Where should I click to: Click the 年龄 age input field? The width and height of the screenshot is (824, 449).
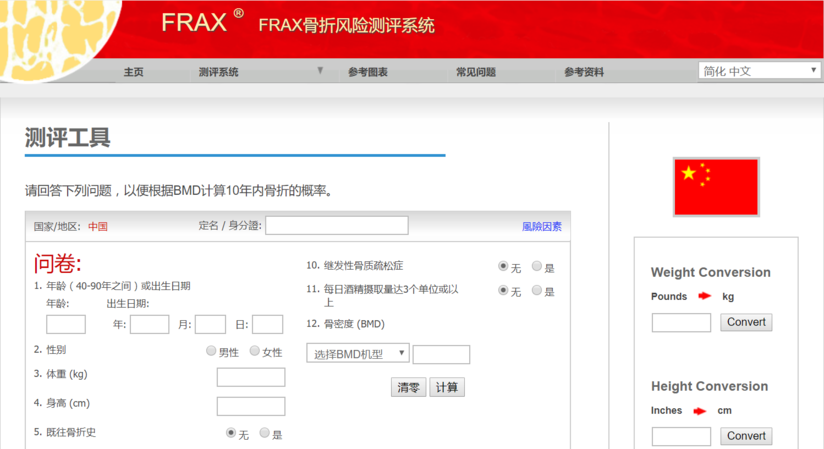pyautogui.click(x=66, y=324)
